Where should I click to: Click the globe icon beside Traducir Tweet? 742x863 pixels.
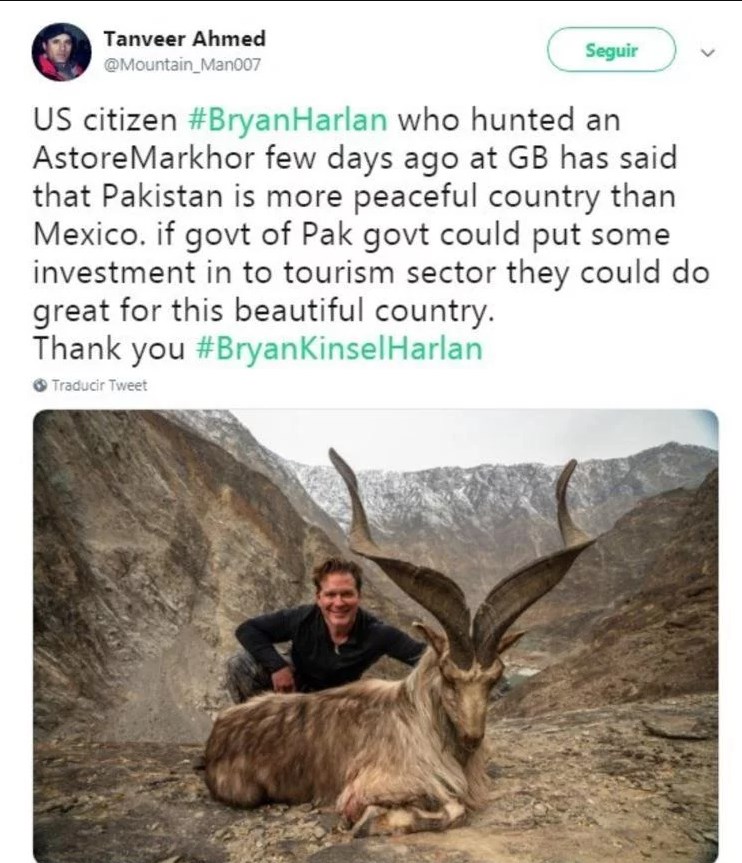[x=40, y=385]
